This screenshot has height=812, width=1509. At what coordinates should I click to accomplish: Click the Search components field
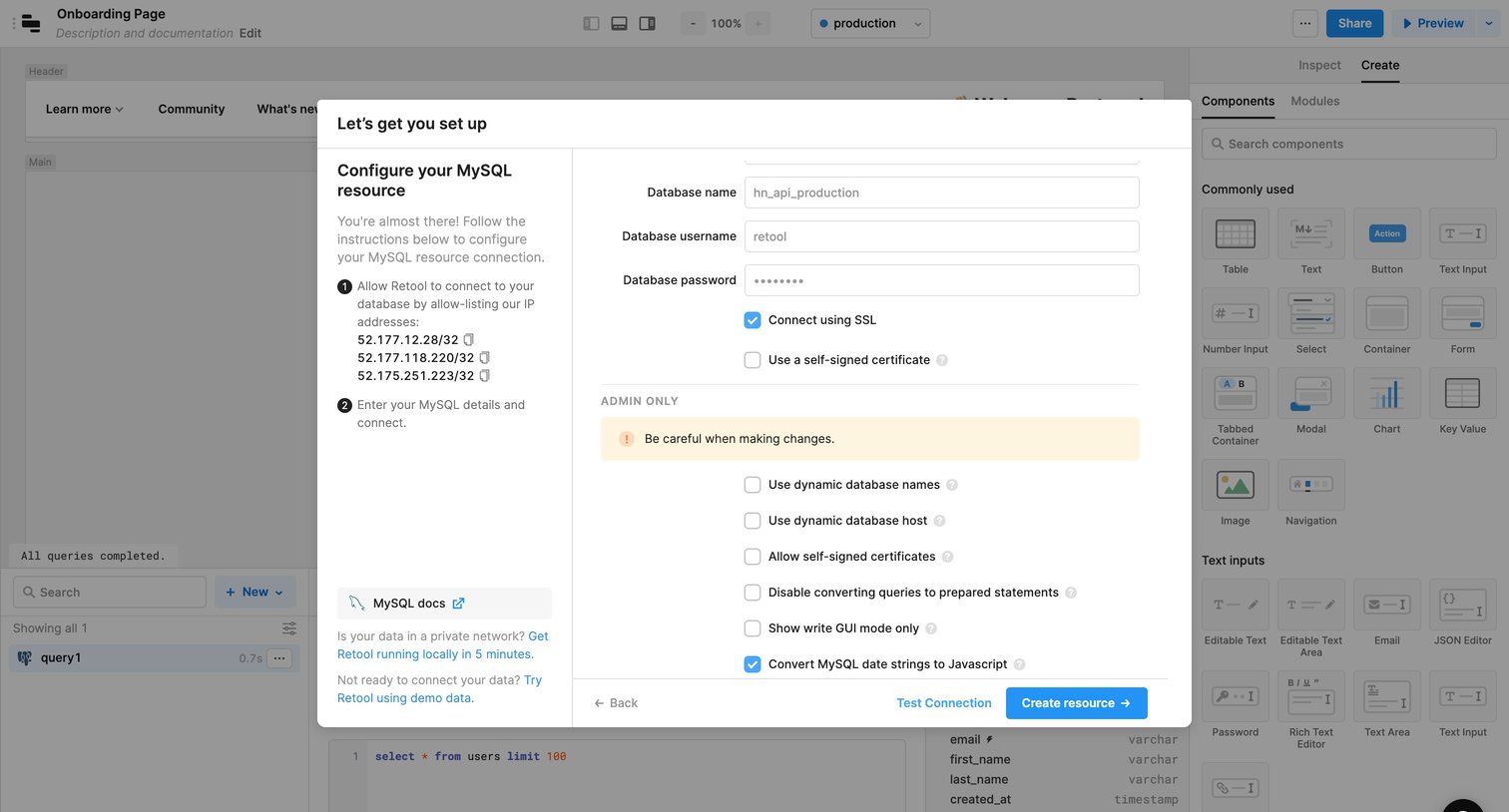(1348, 144)
